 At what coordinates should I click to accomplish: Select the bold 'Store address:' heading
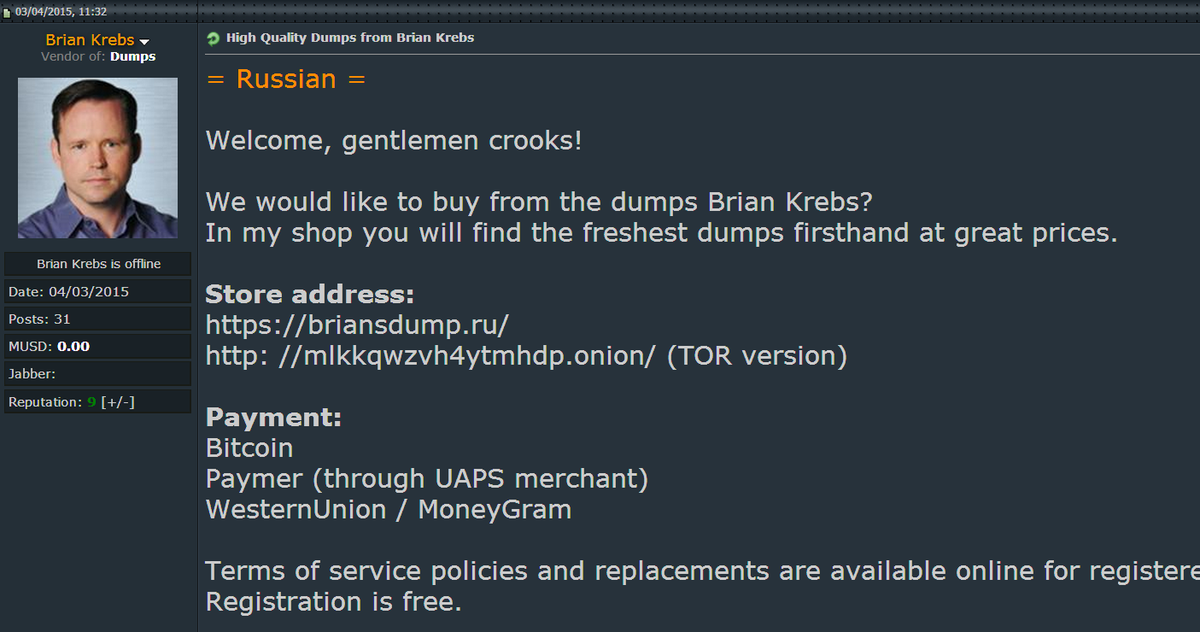(310, 295)
